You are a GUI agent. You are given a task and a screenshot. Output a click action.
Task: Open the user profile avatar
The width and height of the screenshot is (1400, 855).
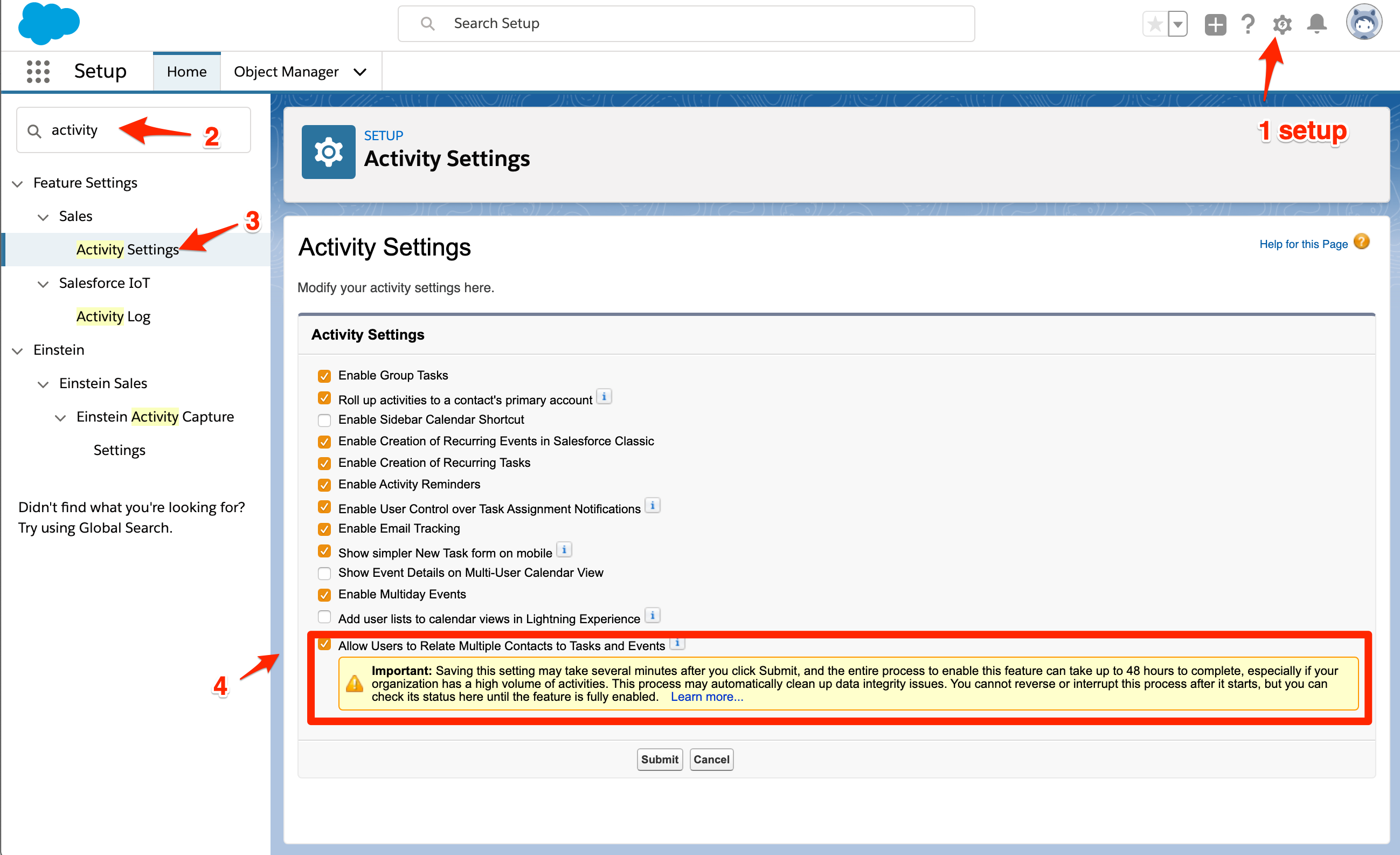(1364, 22)
